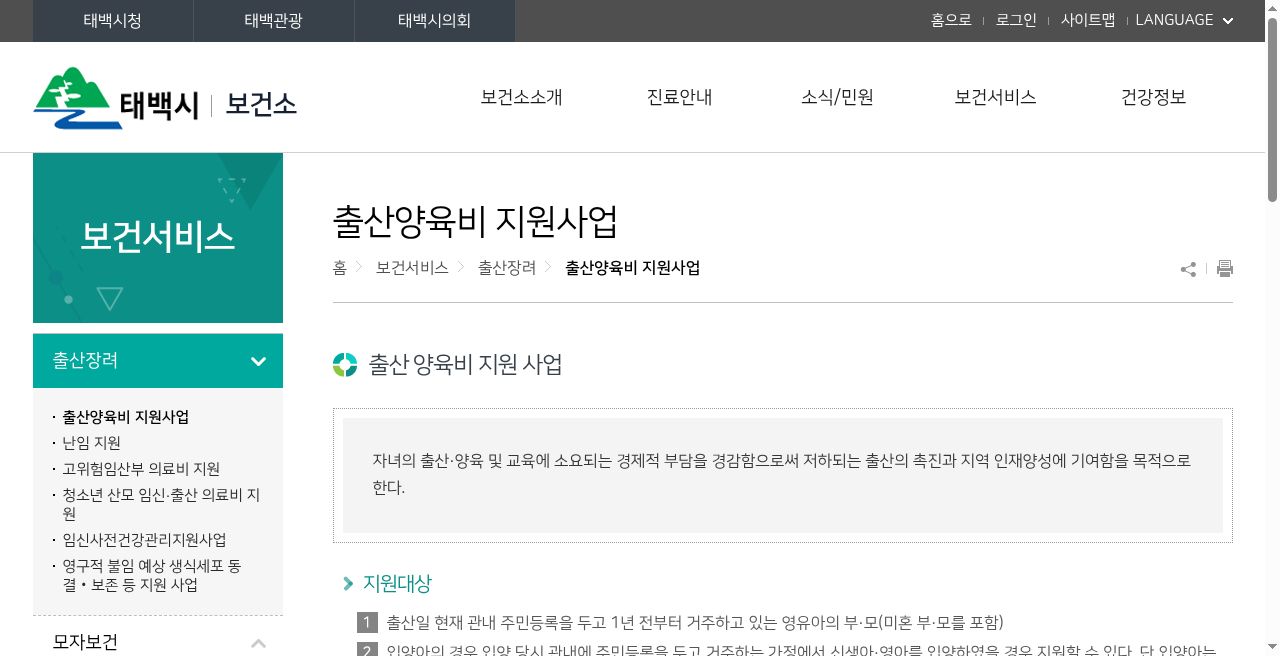Click the 출산장려 breadcrumb link

click(507, 268)
